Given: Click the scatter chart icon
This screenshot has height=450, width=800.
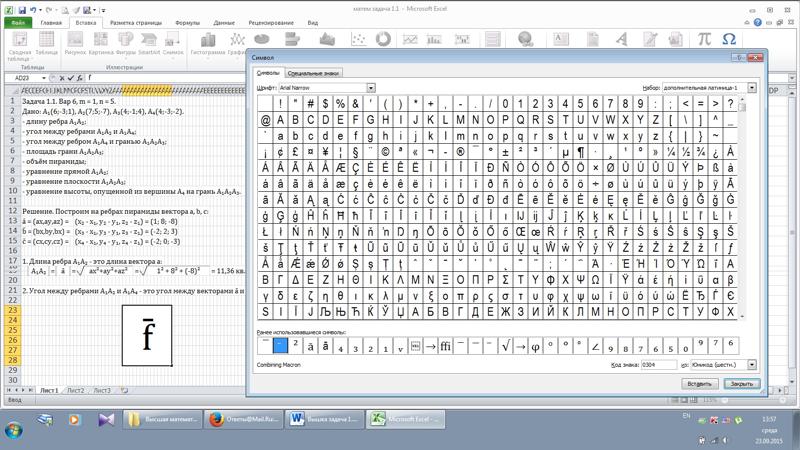Looking at the screenshot, I should tap(358, 39).
